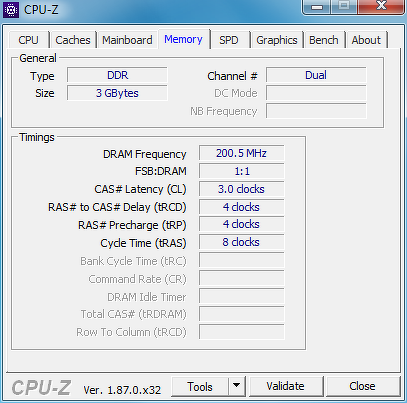
Task: Click the empty Total CAS# (tRDRAM) field
Action: [x=242, y=314]
